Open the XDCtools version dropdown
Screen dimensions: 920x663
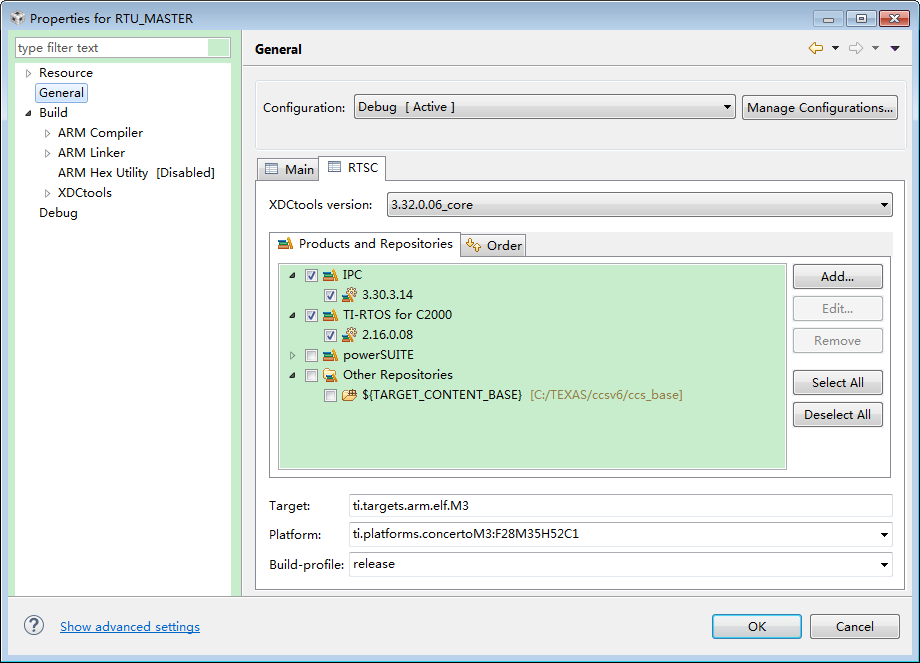pyautogui.click(x=640, y=205)
